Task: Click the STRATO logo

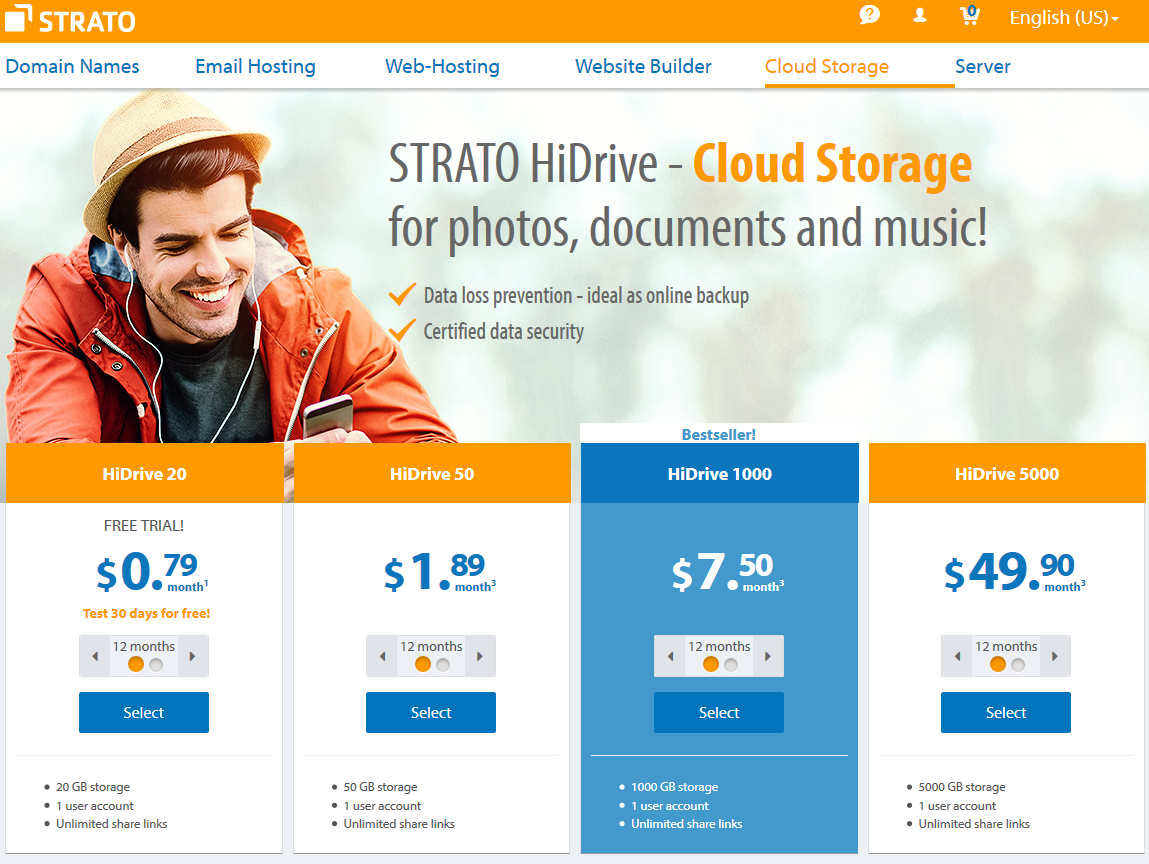Action: click(70, 20)
